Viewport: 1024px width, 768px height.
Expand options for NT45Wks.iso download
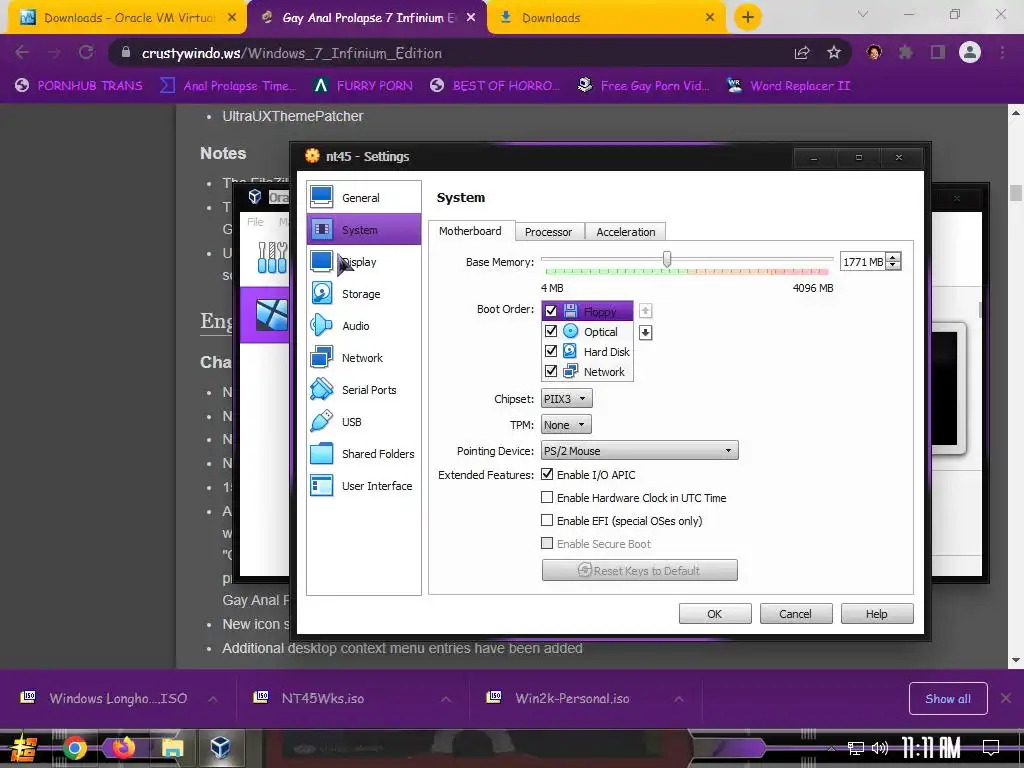[x=446, y=699]
